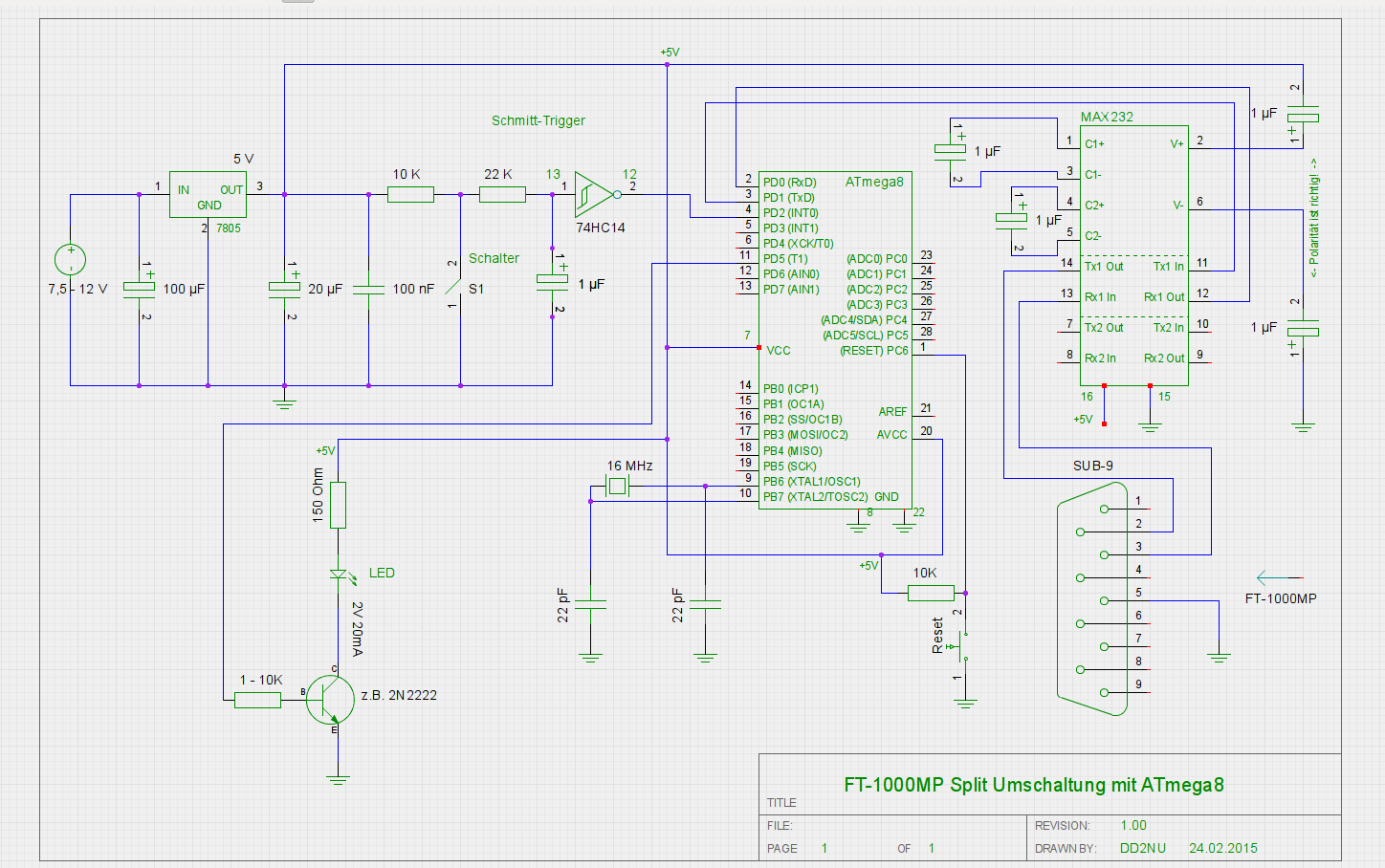
Task: Click the date "24.02.2015"
Action: tap(1223, 848)
